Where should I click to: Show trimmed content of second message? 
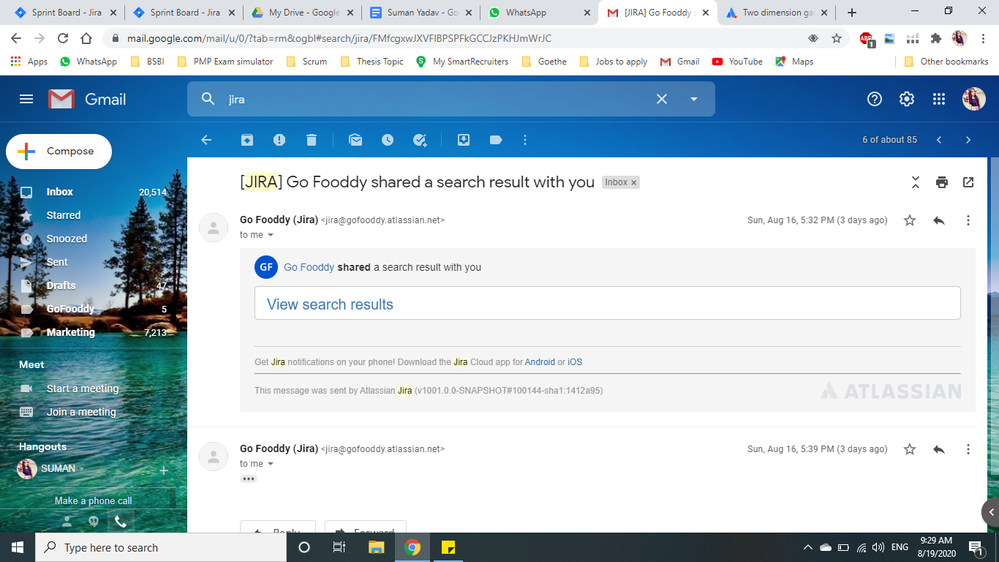coord(248,479)
